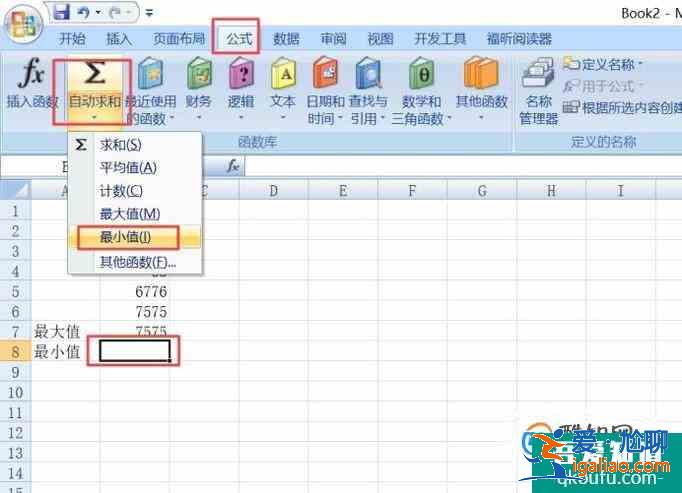This screenshot has width=682, height=493.
Task: Expand the 自动求和 dropdown arrow
Action: coord(94,117)
